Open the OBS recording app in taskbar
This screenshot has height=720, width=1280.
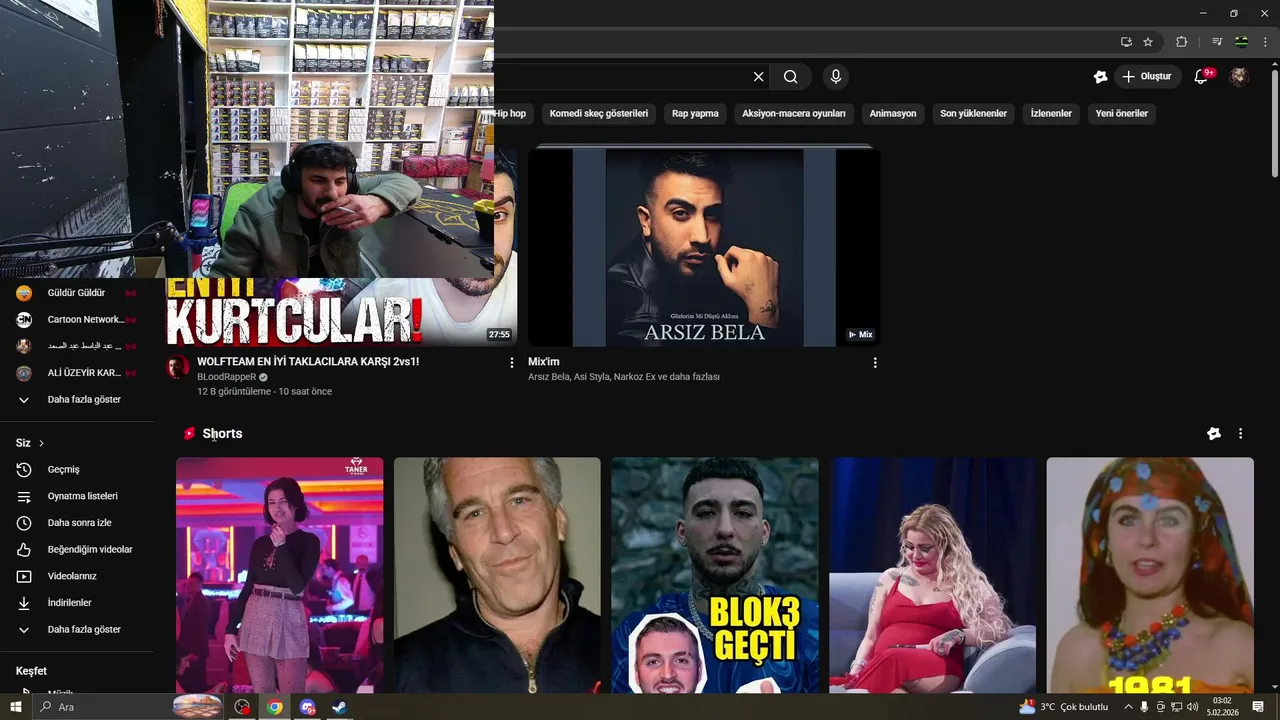pyautogui.click(x=242, y=707)
